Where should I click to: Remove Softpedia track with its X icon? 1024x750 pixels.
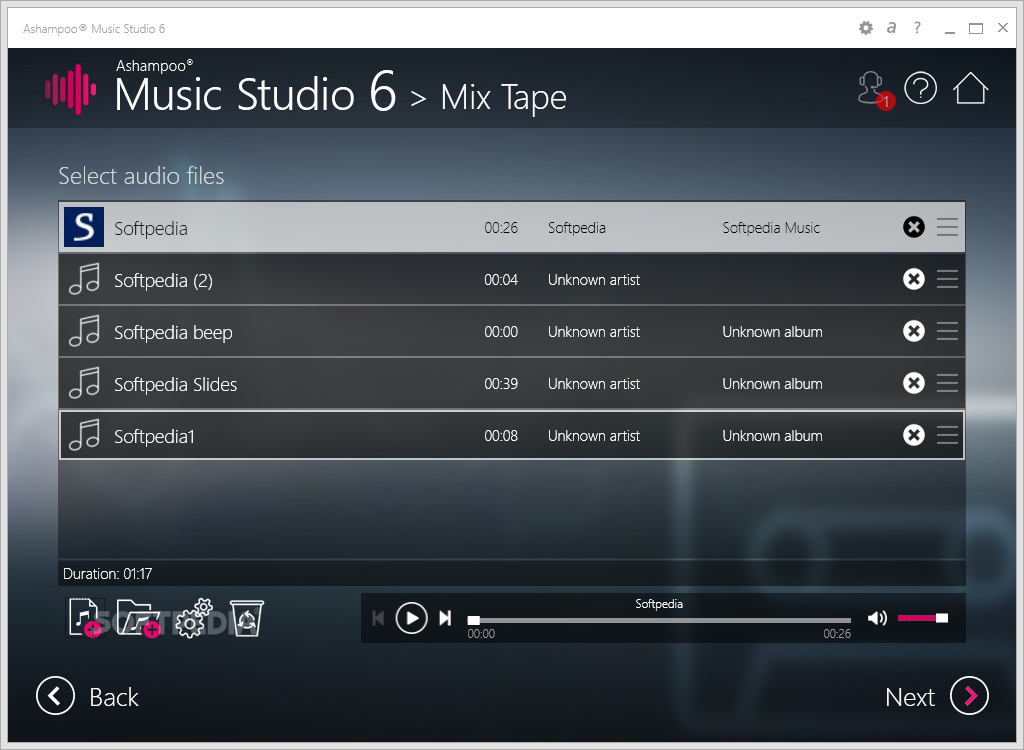914,227
